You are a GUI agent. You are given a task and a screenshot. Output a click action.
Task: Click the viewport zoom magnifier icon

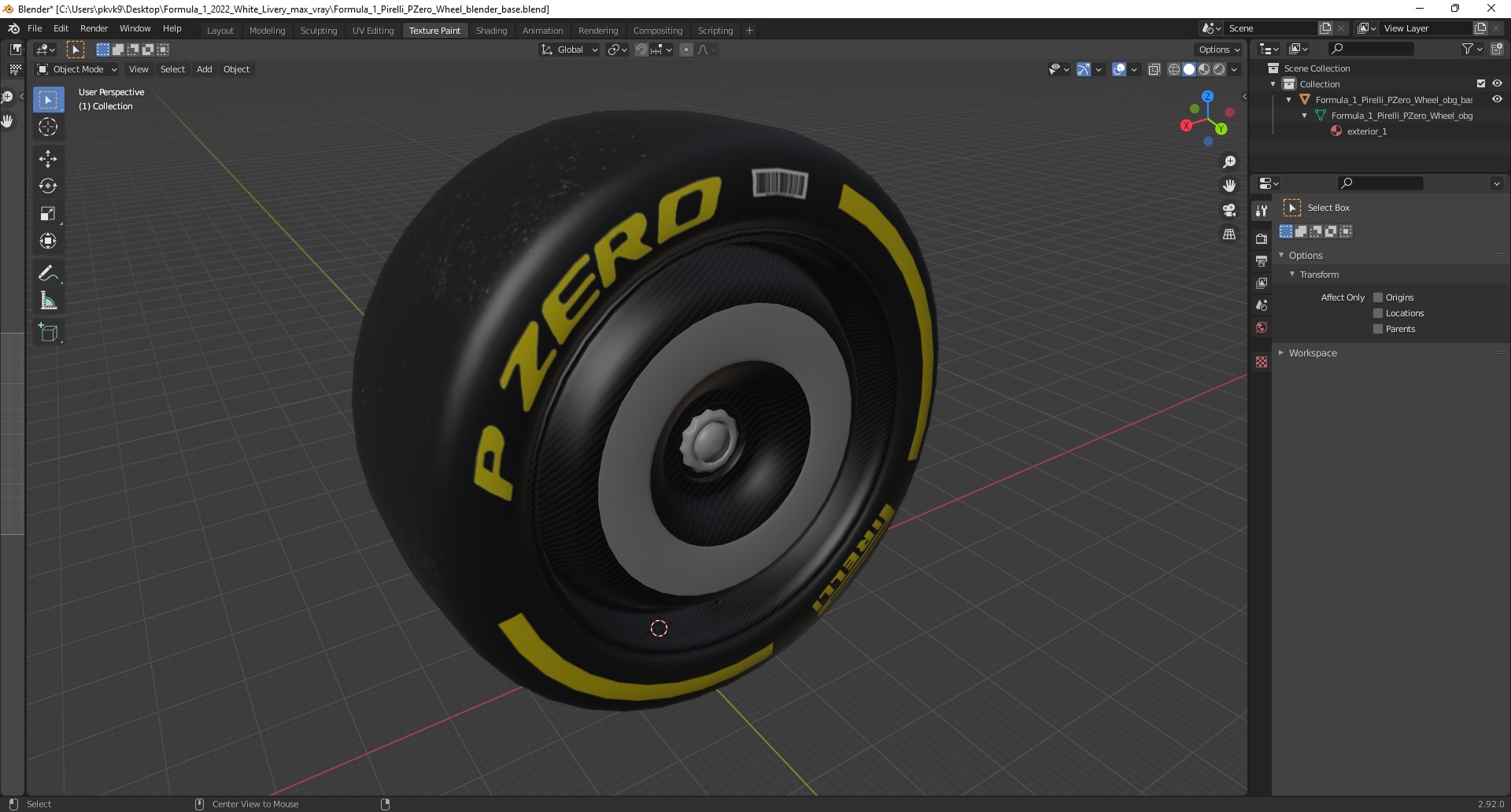point(1229,162)
